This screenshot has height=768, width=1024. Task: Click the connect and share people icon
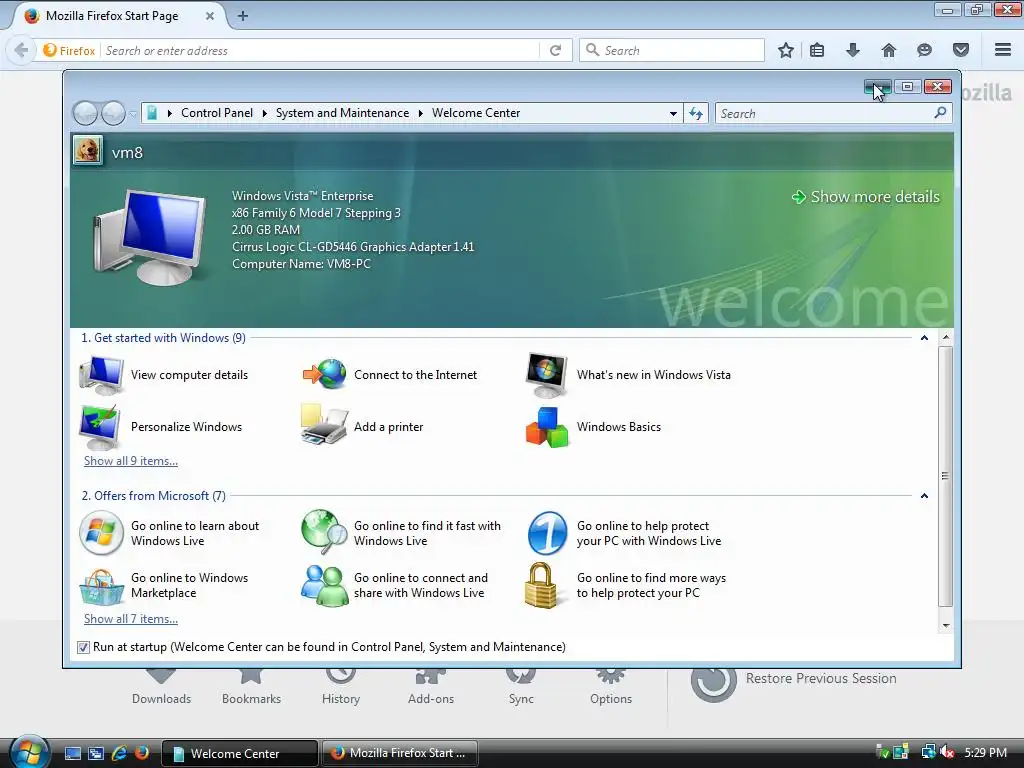pyautogui.click(x=325, y=585)
